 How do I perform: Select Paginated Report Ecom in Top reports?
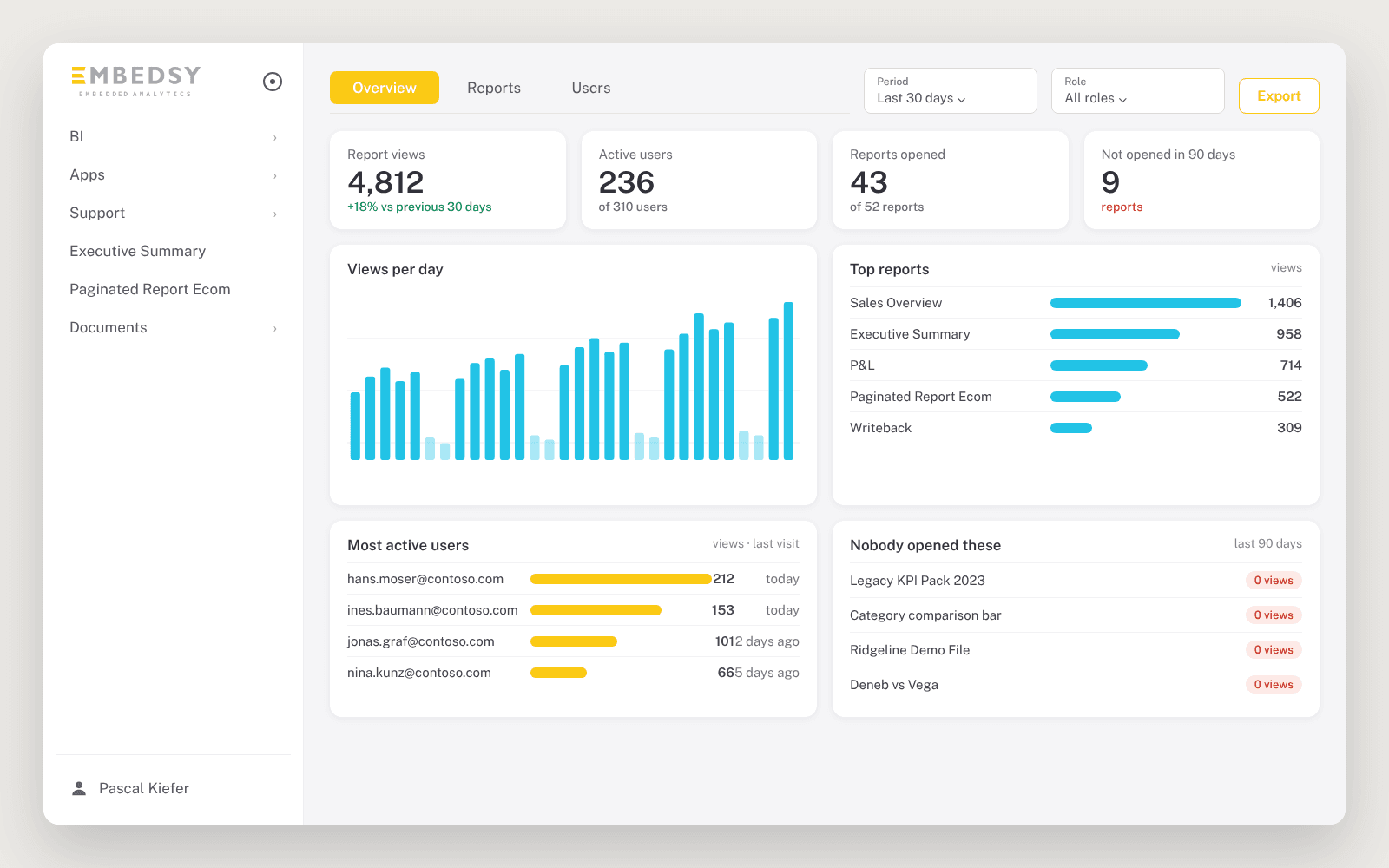(x=1076, y=397)
